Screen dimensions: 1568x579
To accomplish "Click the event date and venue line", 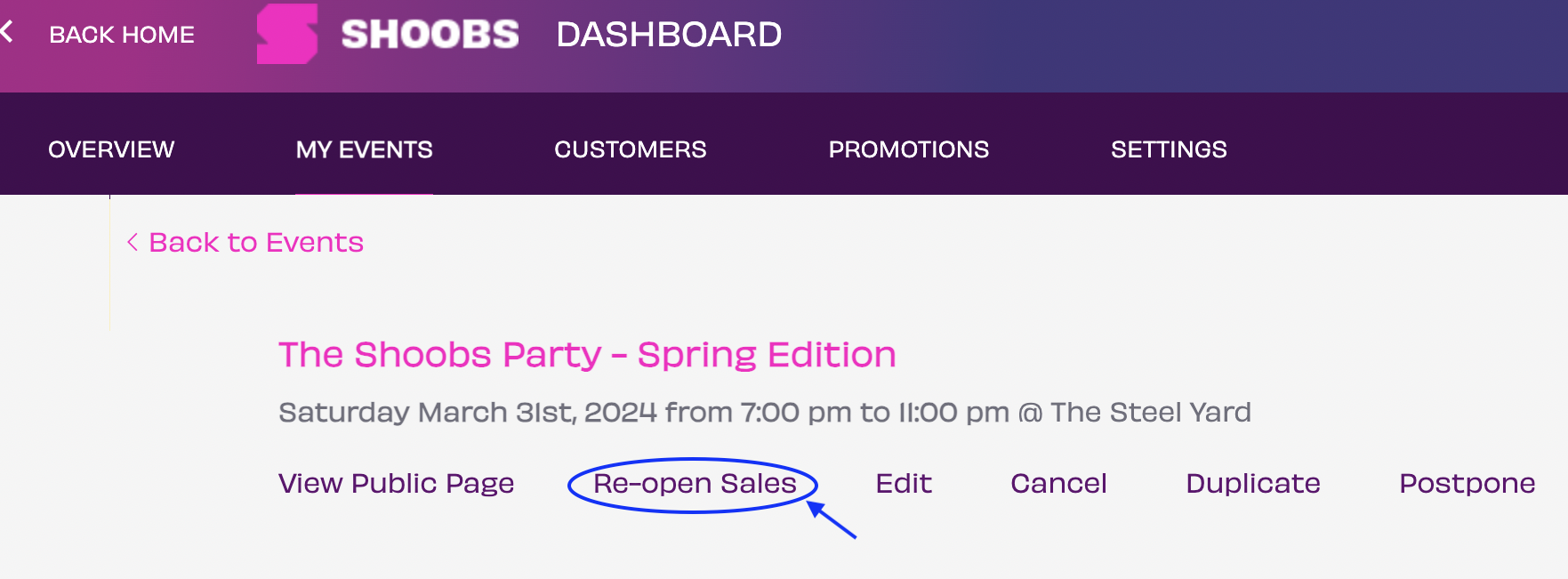I will (x=765, y=412).
